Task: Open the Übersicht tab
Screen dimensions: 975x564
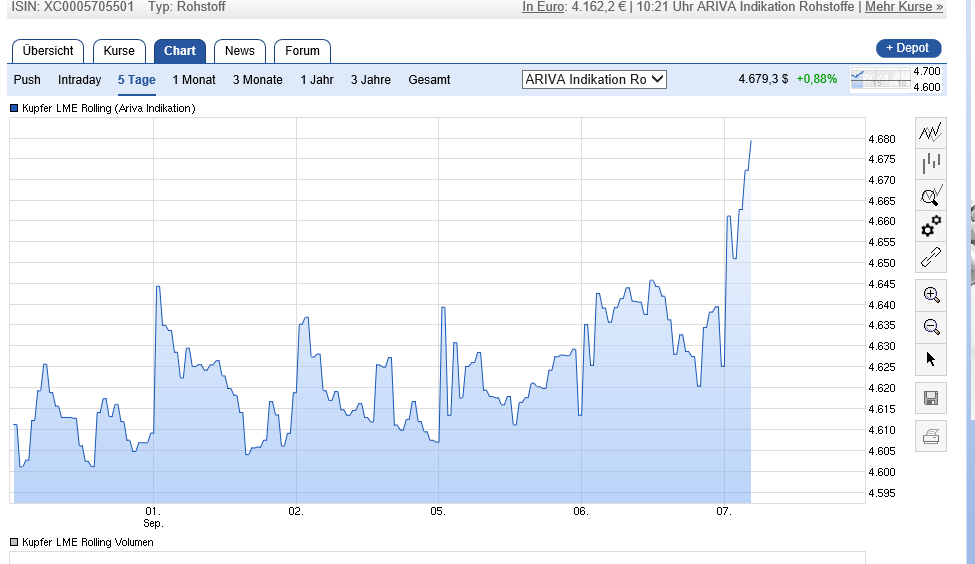Action: coord(48,51)
